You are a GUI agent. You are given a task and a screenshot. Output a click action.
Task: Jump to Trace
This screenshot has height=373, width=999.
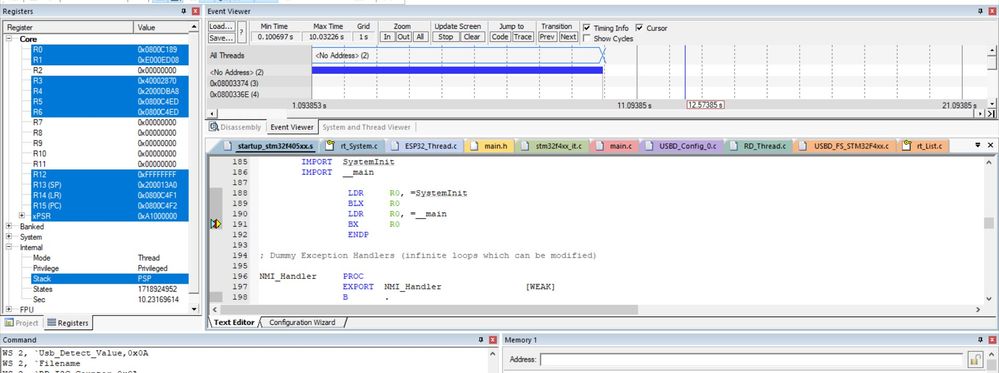coord(522,37)
